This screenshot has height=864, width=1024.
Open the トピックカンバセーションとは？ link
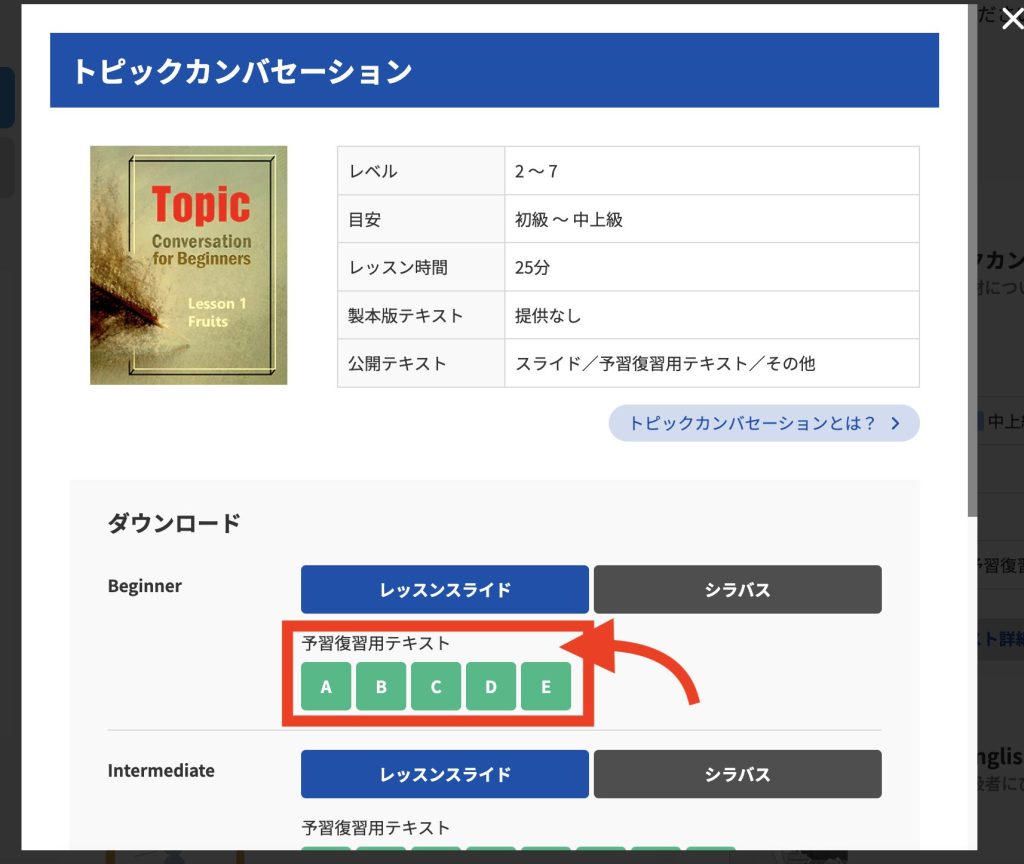pyautogui.click(x=763, y=423)
